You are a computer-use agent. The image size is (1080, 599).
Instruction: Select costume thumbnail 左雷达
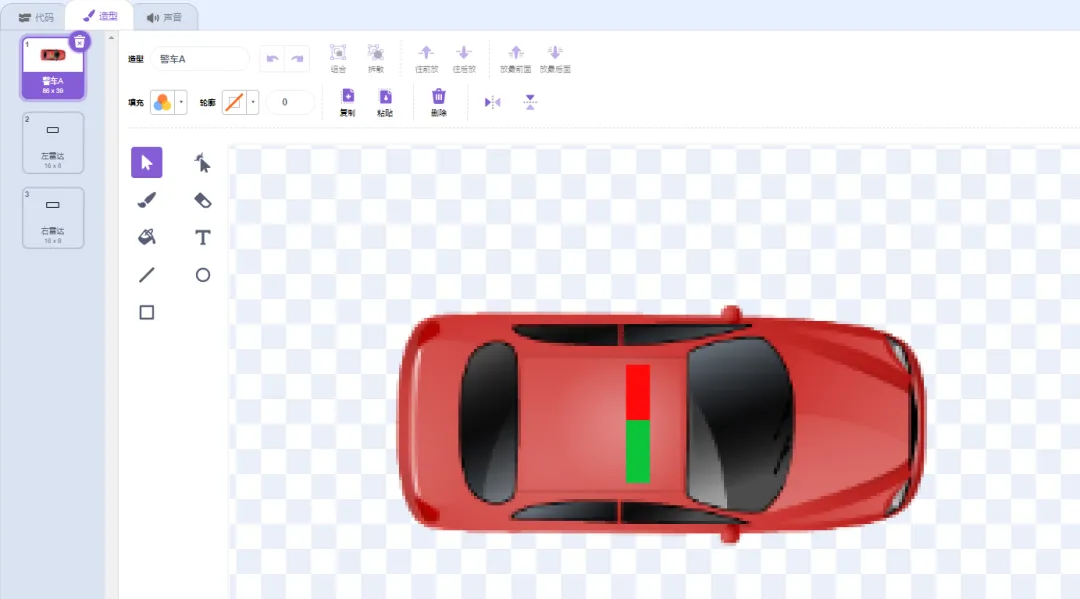(x=53, y=143)
